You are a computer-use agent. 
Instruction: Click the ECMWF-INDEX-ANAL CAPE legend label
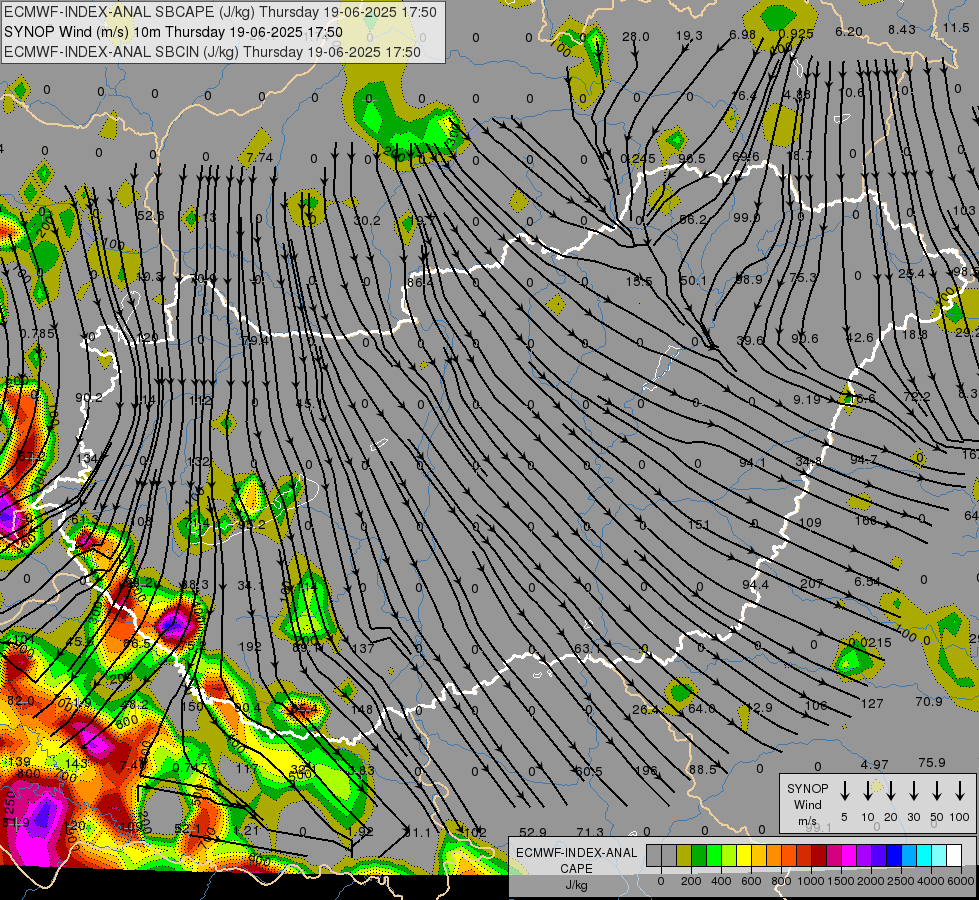(576, 860)
